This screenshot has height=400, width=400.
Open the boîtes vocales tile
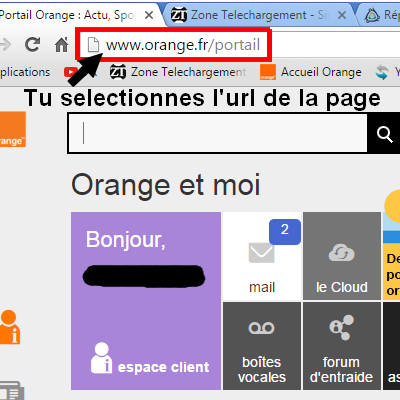[262, 346]
